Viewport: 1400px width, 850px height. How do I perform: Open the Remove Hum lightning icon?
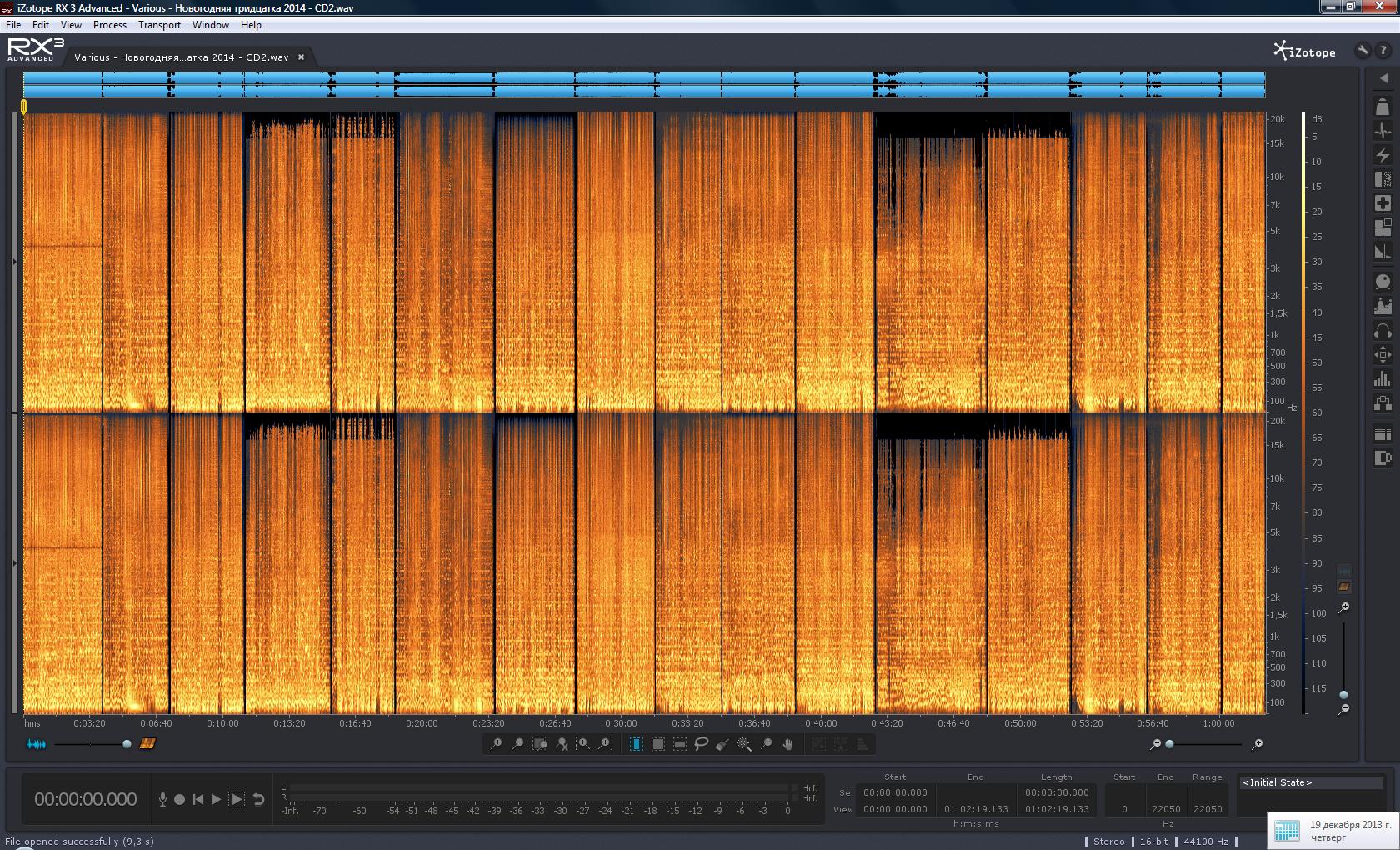(1382, 155)
